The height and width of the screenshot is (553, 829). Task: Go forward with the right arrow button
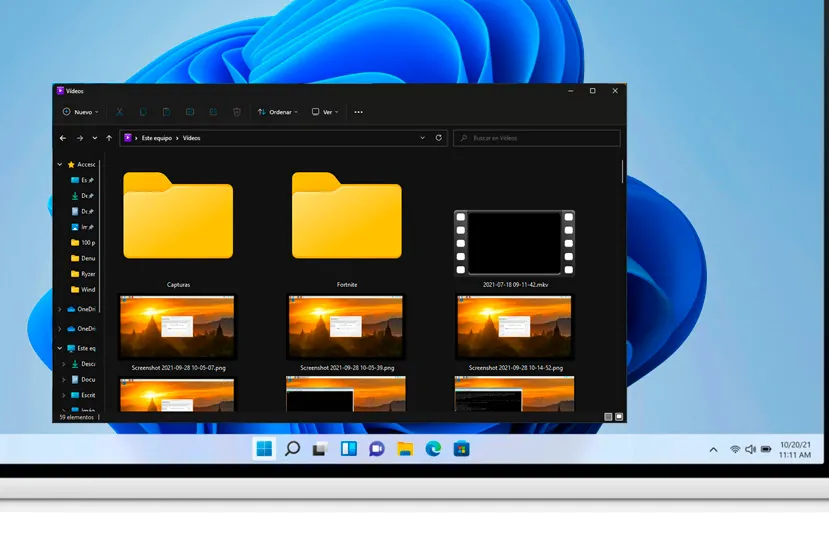[x=80, y=138]
